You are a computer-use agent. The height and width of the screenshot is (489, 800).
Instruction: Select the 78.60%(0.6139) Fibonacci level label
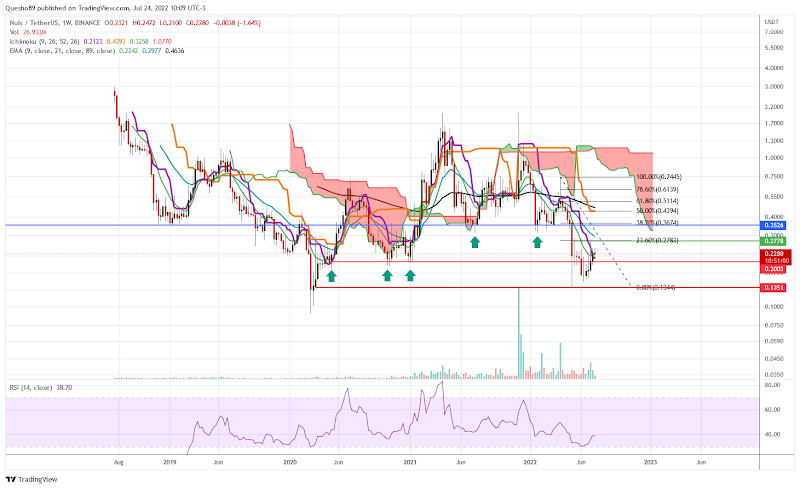[657, 189]
